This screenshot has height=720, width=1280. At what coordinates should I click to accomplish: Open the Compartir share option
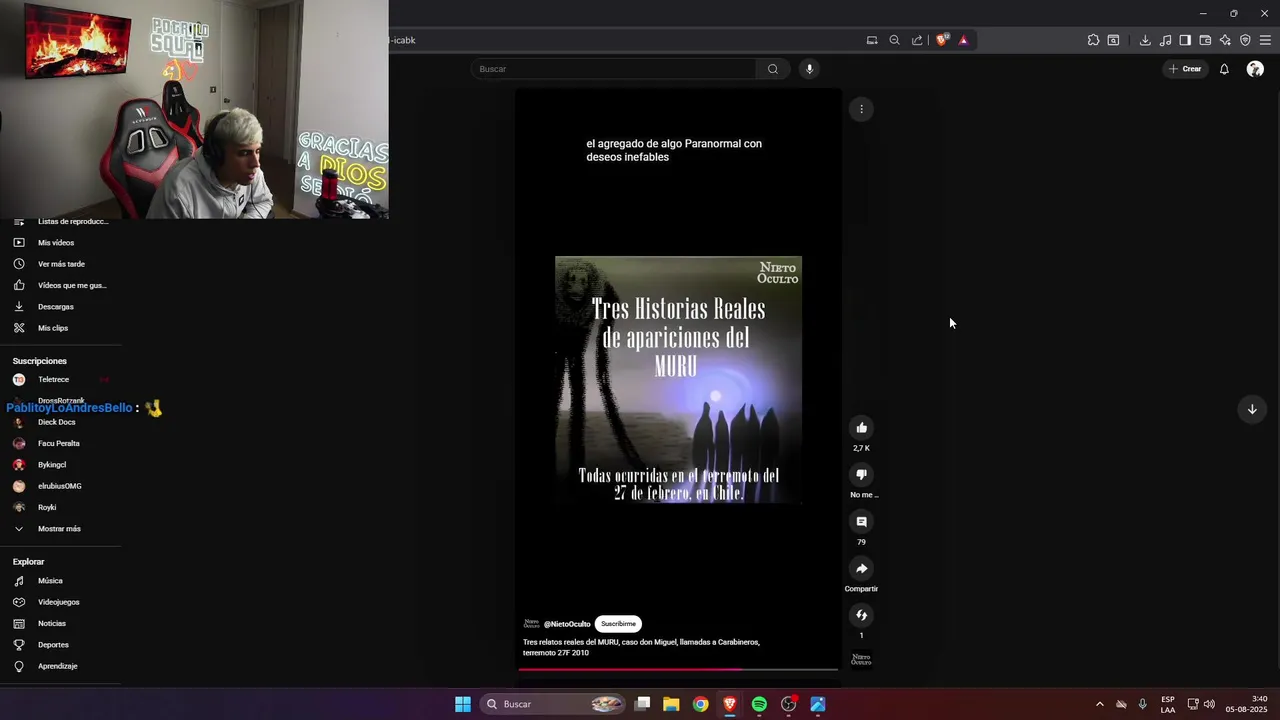pyautogui.click(x=861, y=569)
